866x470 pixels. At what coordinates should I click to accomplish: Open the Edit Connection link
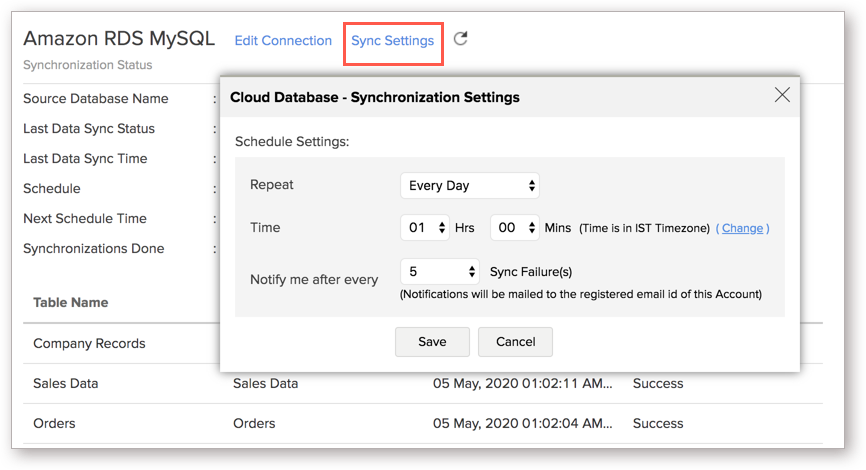click(x=283, y=41)
